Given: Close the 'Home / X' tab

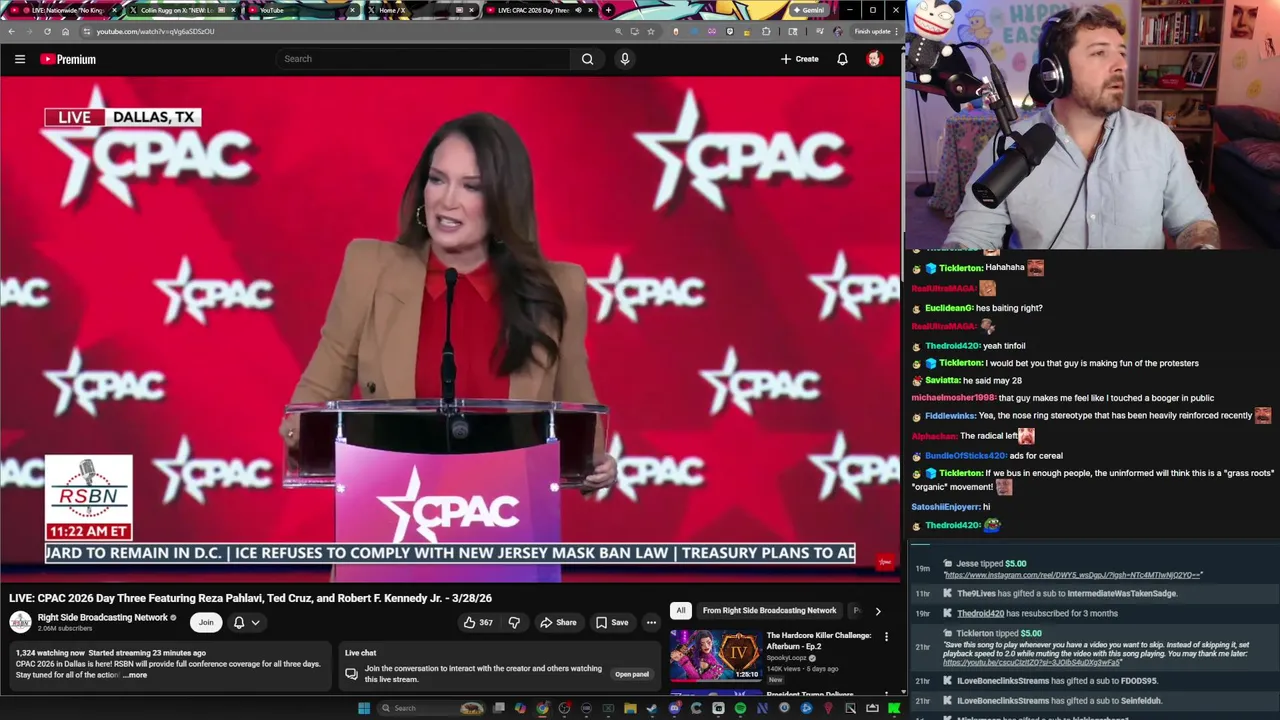Looking at the screenshot, I should pyautogui.click(x=472, y=10).
